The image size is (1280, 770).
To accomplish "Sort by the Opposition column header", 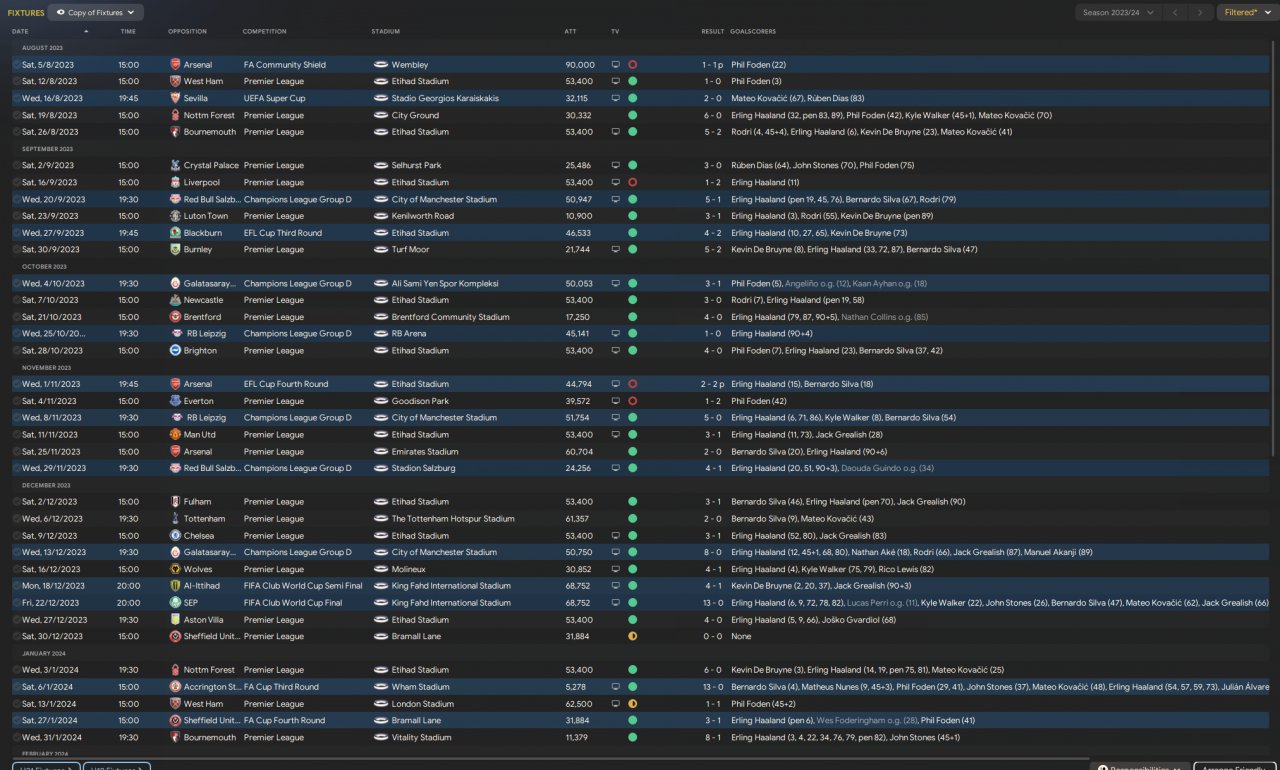I will 188,32.
